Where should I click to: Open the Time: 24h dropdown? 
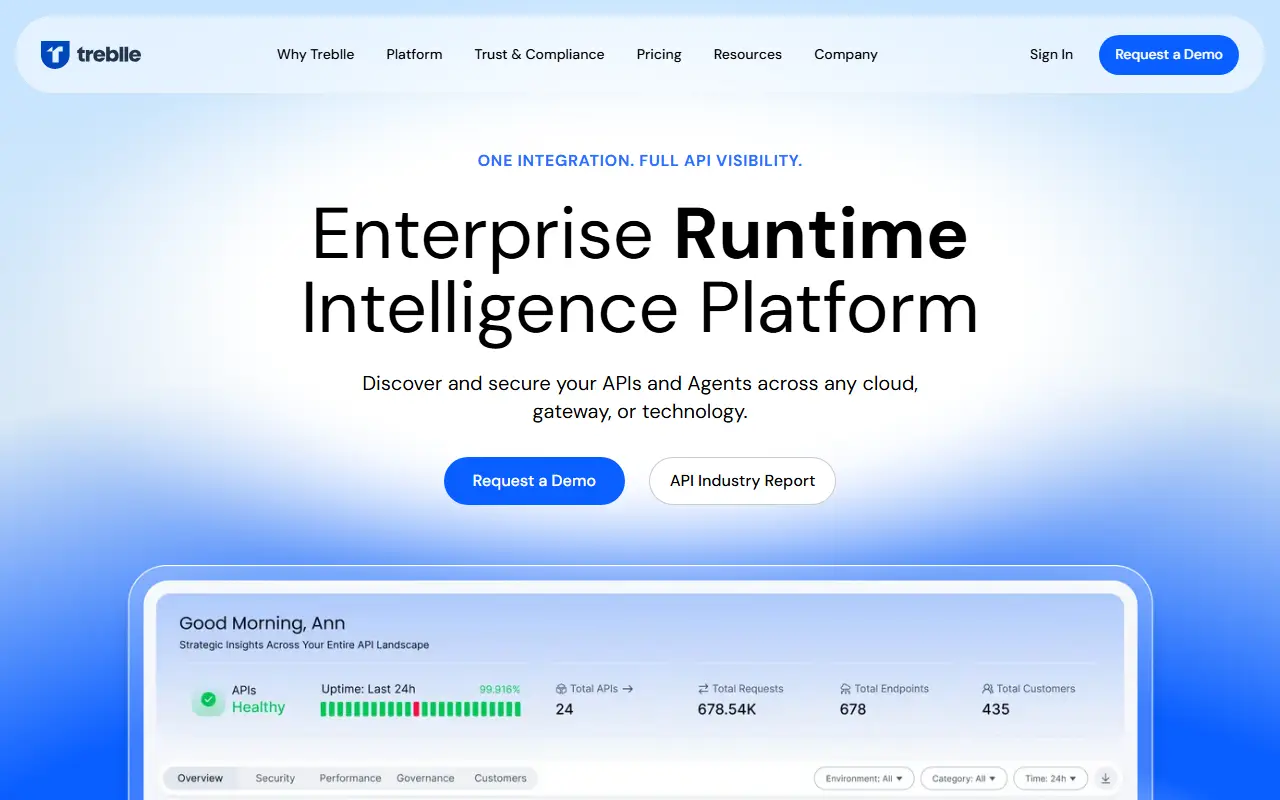(1050, 778)
